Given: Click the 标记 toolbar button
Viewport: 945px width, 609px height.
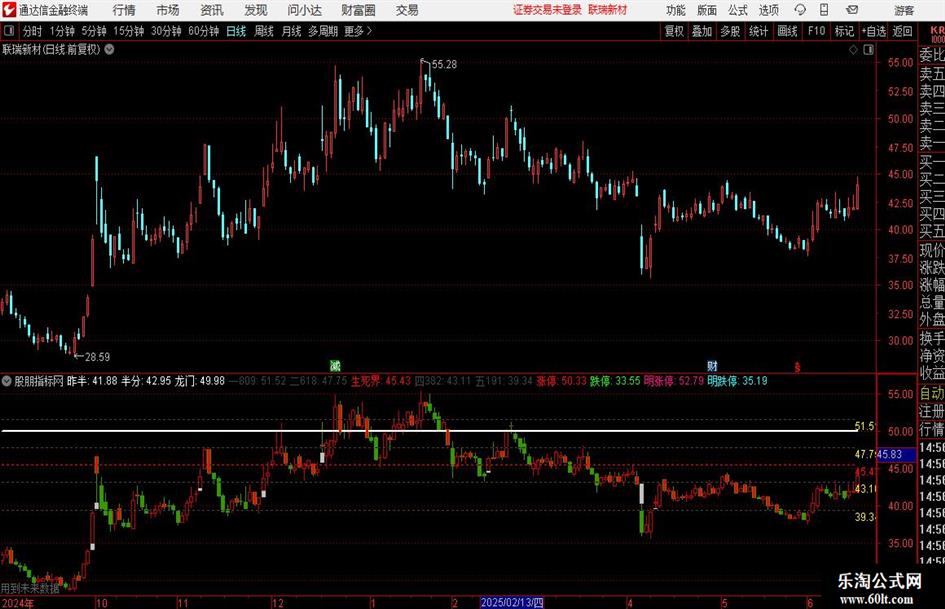Looking at the screenshot, I should [844, 31].
